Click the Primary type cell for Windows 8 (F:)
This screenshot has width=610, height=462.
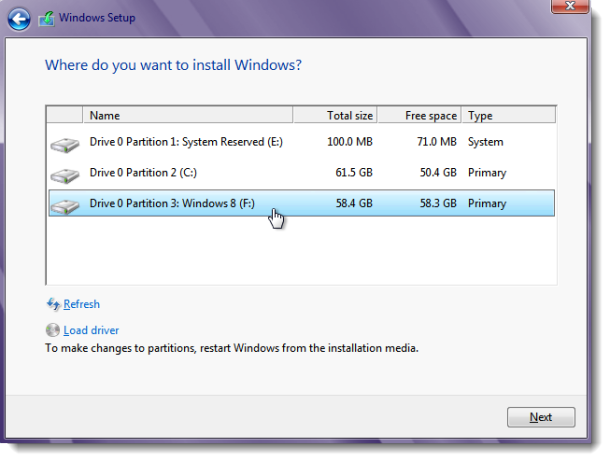coord(487,203)
